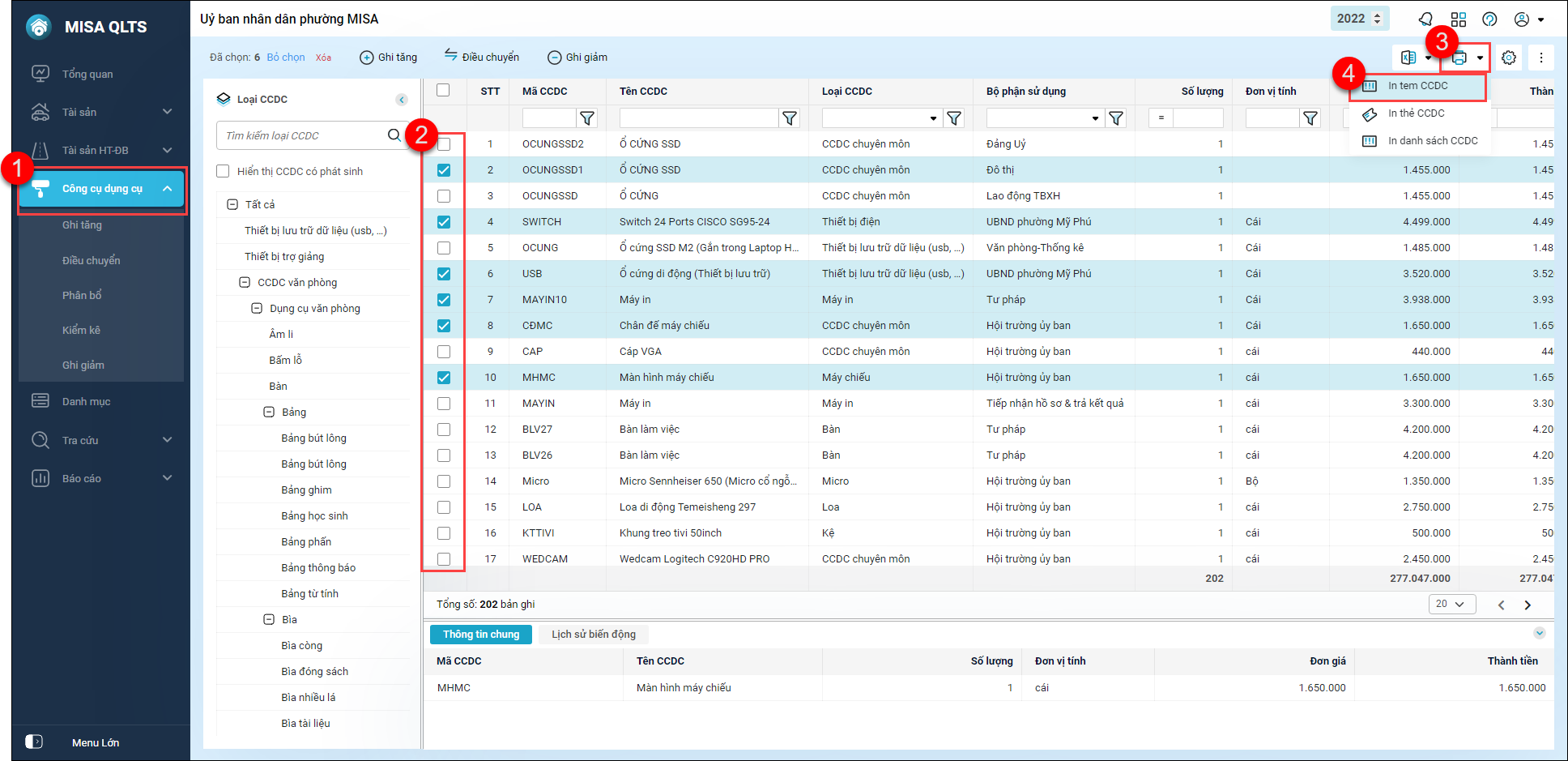This screenshot has height=761, width=1568.
Task: Select In tem CCDC menu option
Action: pyautogui.click(x=1417, y=86)
